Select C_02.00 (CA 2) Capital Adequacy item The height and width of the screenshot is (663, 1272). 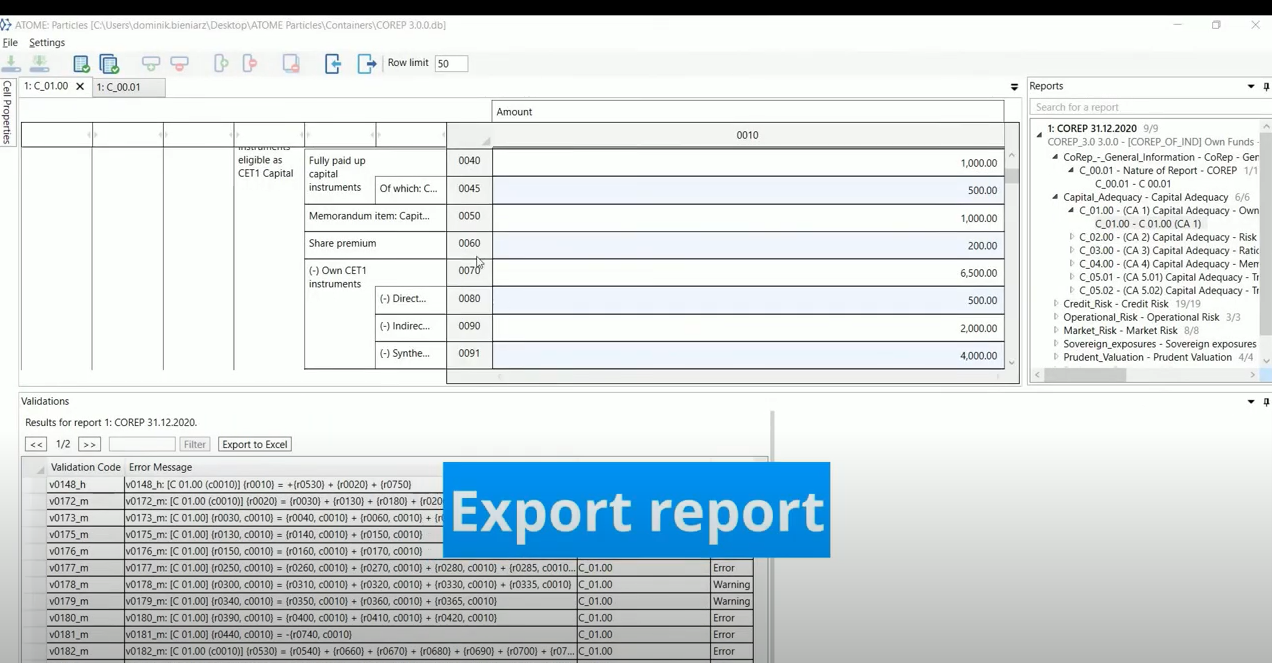(x=1167, y=238)
